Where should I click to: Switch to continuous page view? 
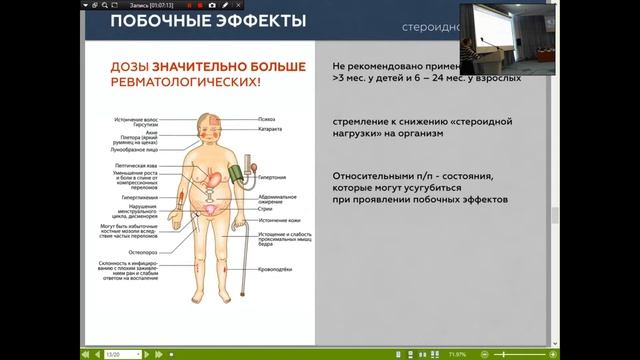[x=410, y=355]
